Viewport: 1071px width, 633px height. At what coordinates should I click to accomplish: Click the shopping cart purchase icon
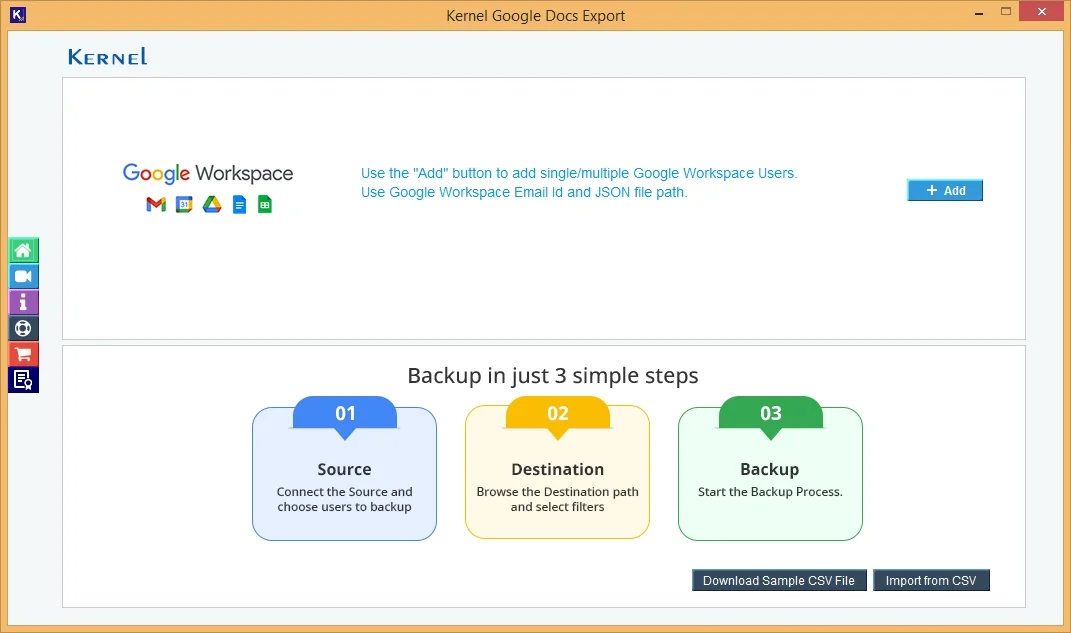click(x=23, y=354)
